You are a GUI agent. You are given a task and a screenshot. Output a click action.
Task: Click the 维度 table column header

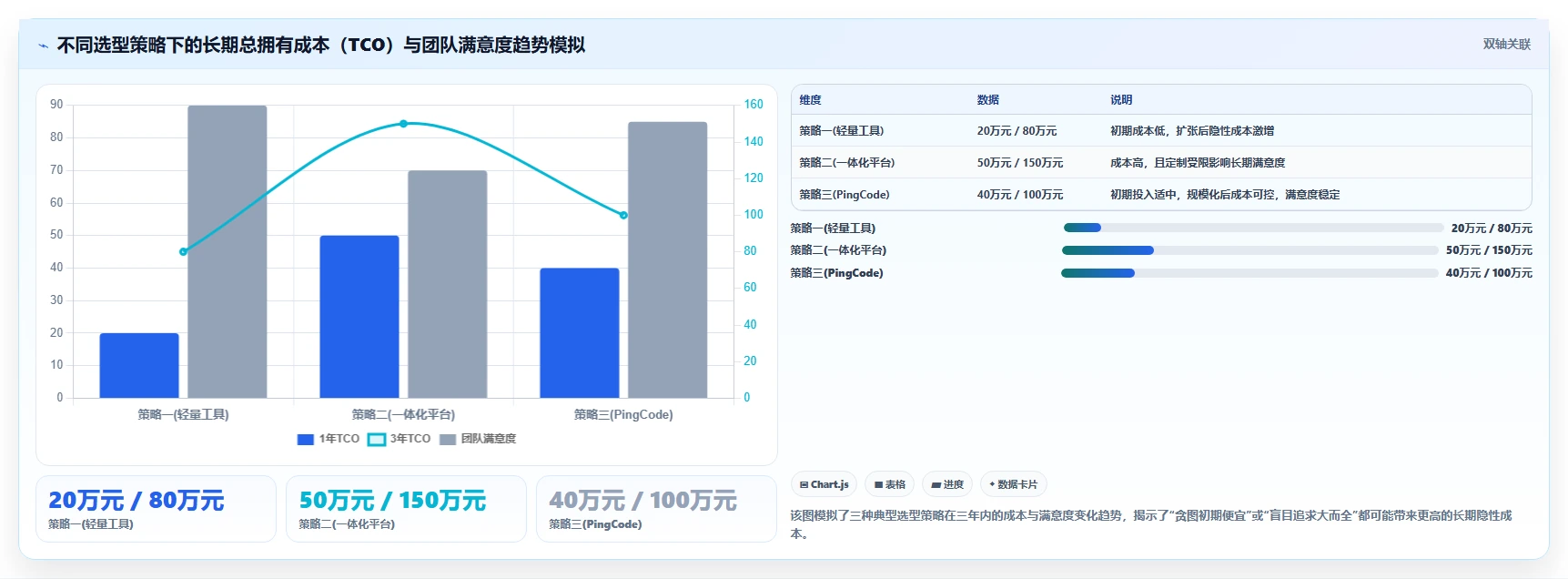810,100
